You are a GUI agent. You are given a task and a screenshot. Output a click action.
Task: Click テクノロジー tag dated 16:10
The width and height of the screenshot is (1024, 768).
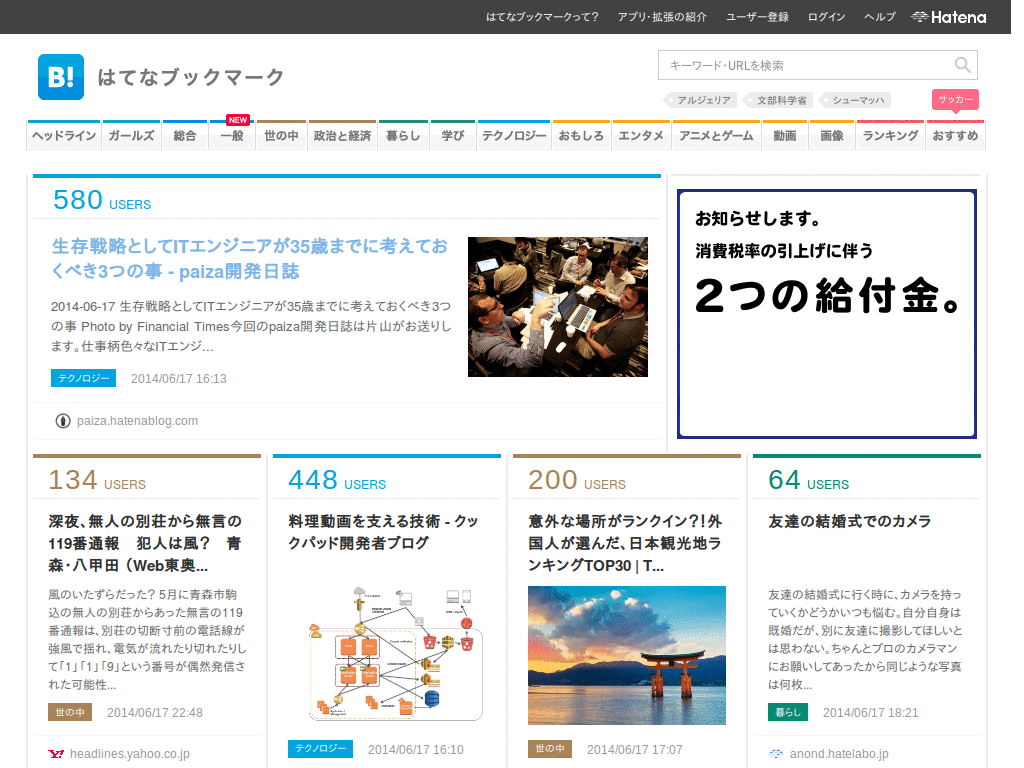pos(321,749)
